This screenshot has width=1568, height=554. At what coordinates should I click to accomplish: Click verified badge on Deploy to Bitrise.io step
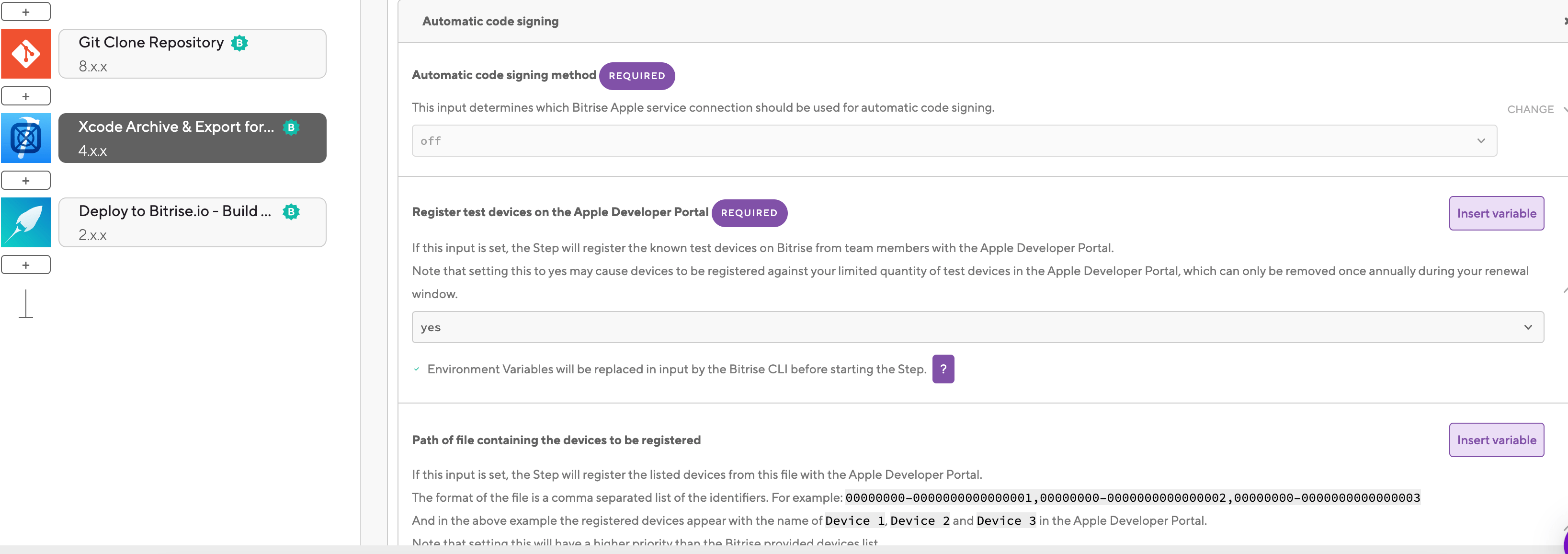pos(291,212)
